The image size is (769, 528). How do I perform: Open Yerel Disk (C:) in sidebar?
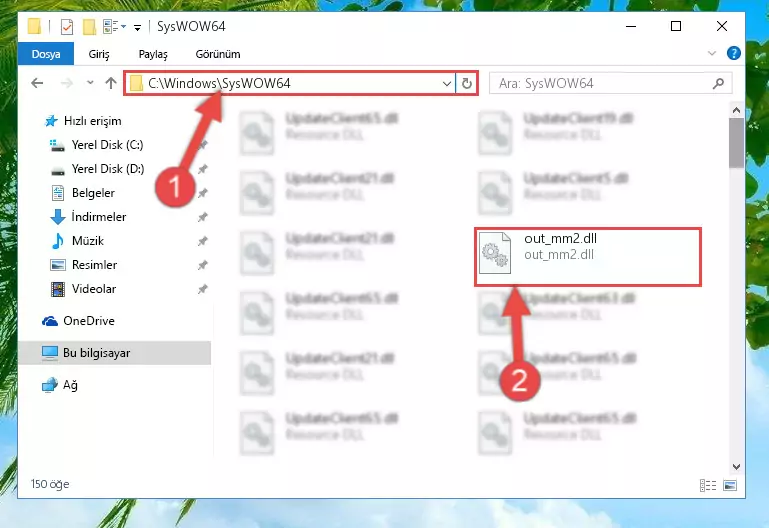(x=107, y=145)
